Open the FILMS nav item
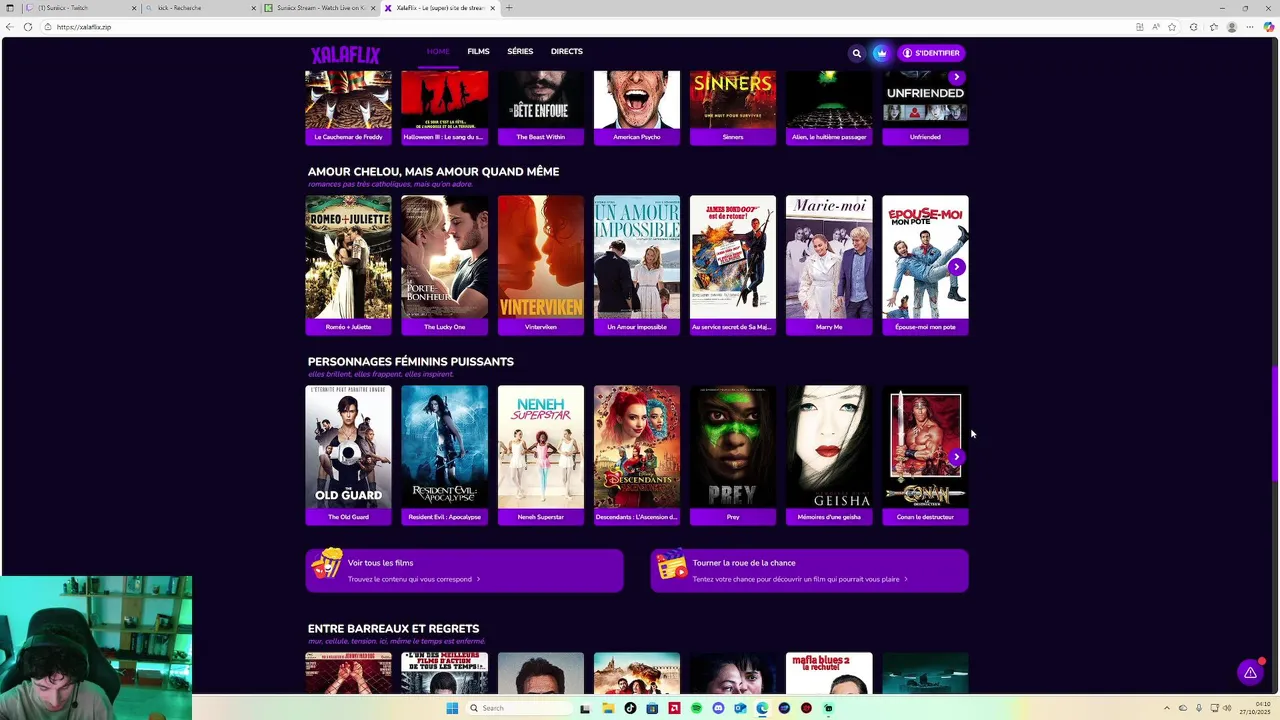Screen dimensions: 1280x720 (478, 51)
